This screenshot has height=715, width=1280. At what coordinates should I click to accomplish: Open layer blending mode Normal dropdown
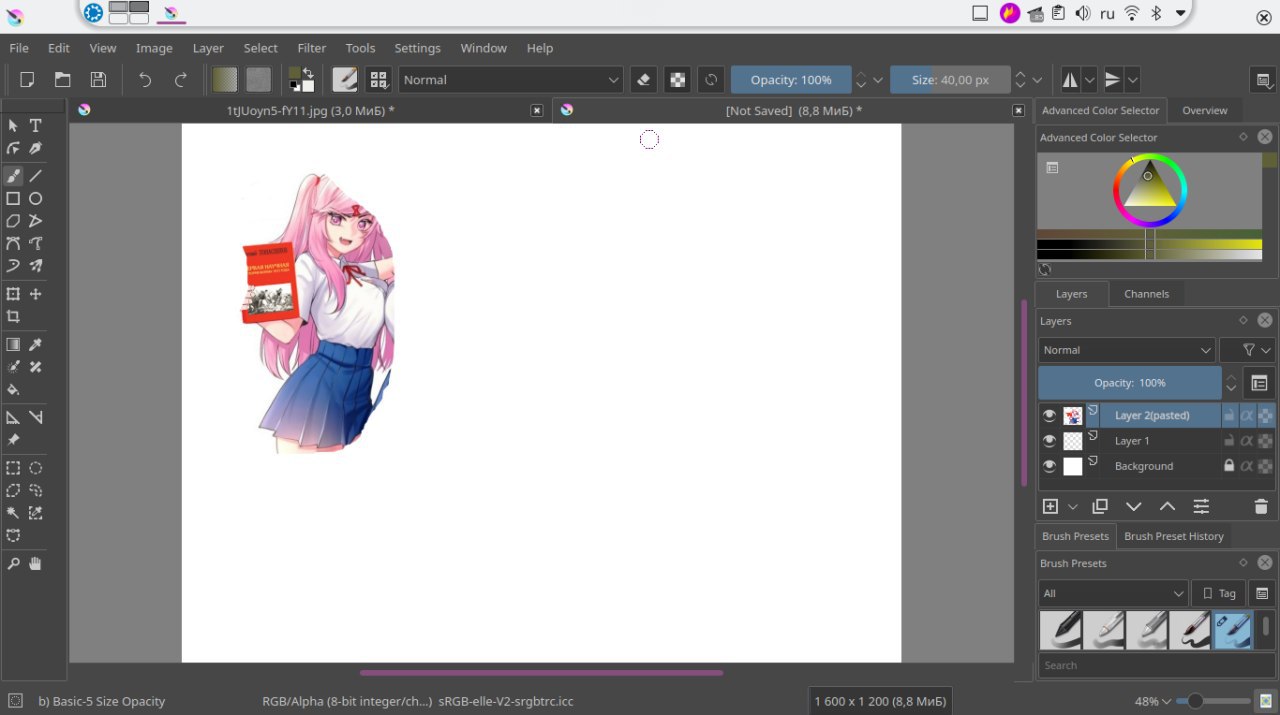1126,350
